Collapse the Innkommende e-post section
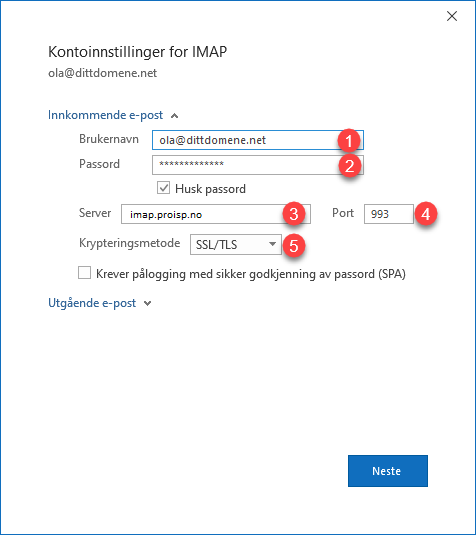Viewport: 476px width, 535px height. click(105, 115)
